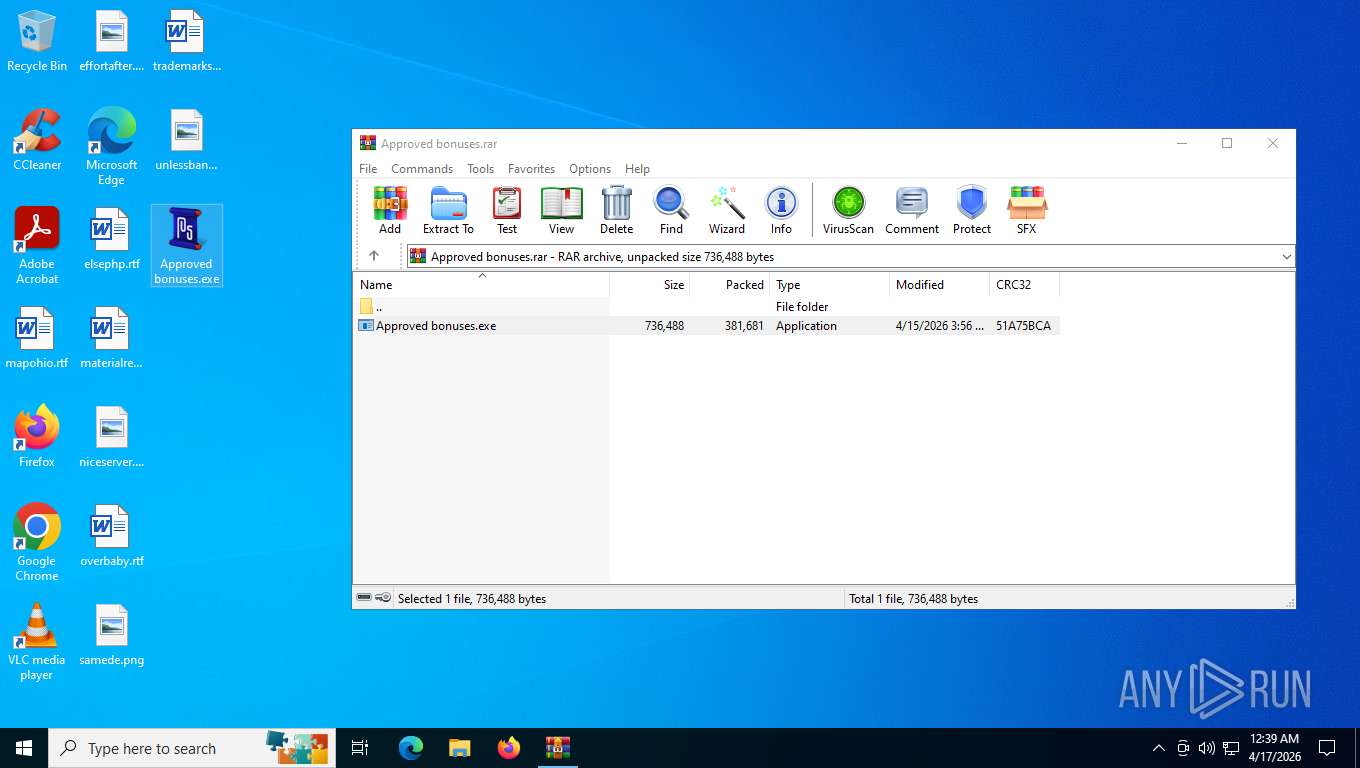Click the Windows Start button
This screenshot has height=768, width=1360.
click(x=24, y=748)
